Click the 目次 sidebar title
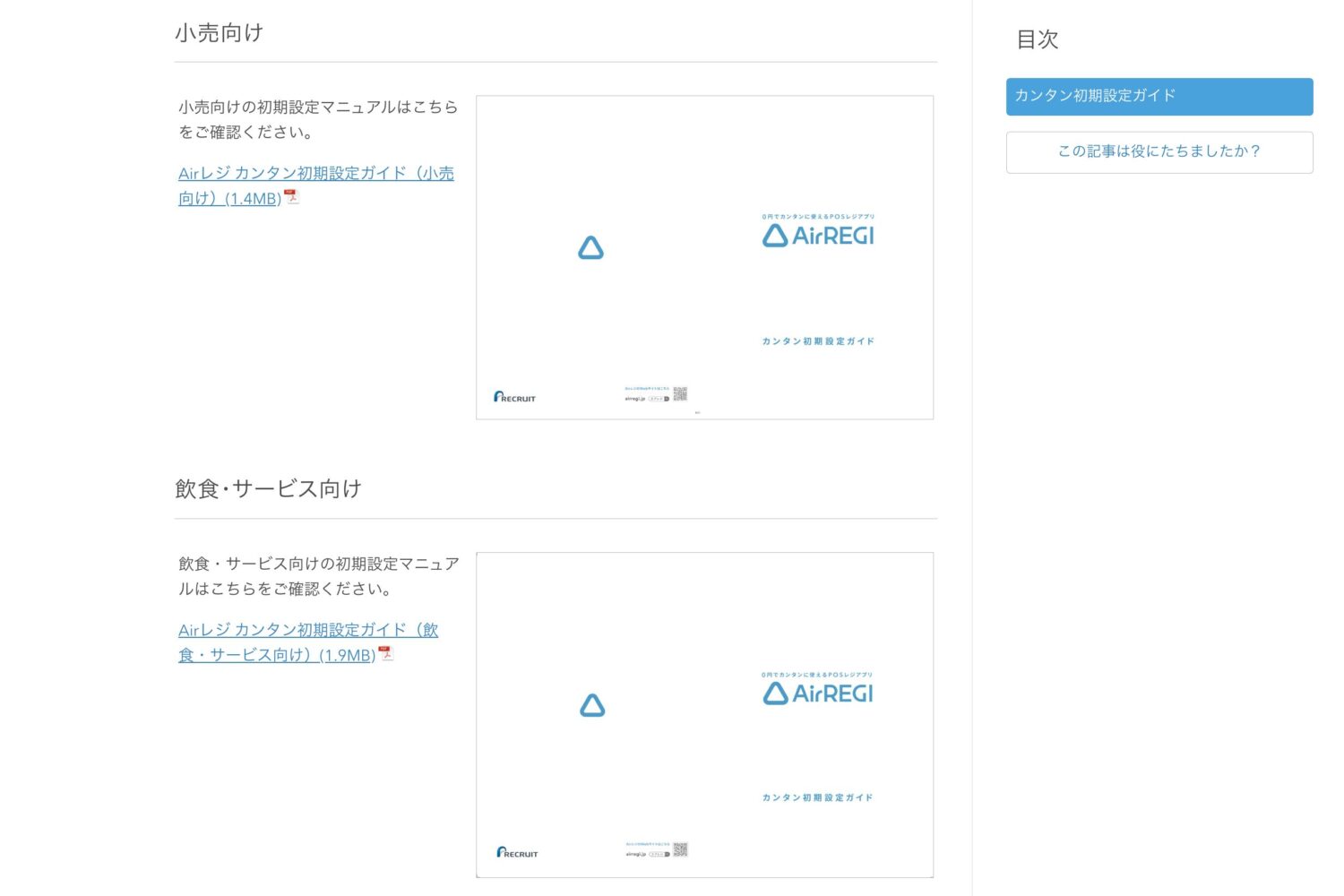This screenshot has height=896, width=1344. click(1038, 39)
